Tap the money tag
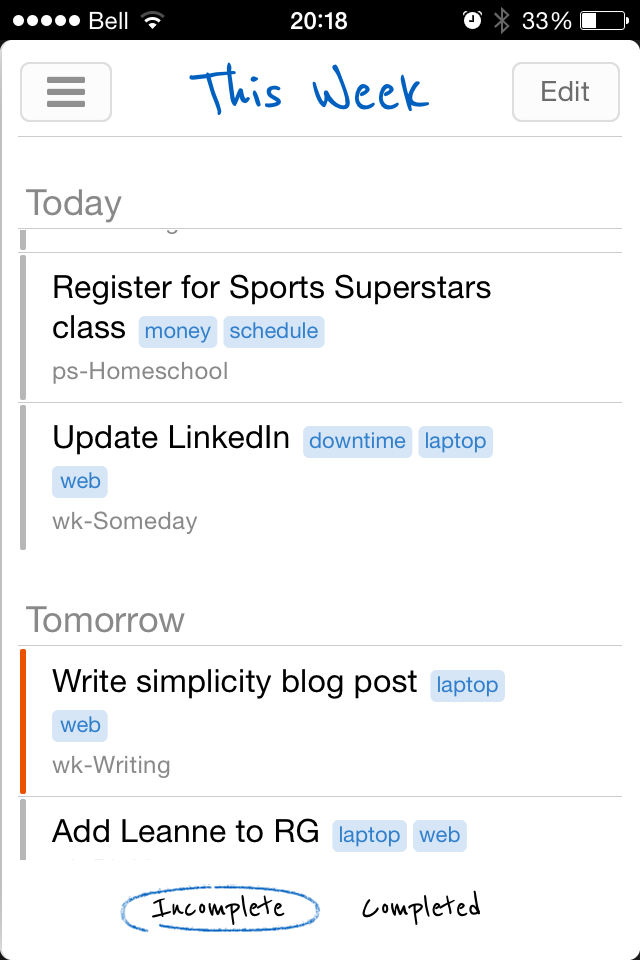Screen dimensions: 640x960 [x=178, y=331]
